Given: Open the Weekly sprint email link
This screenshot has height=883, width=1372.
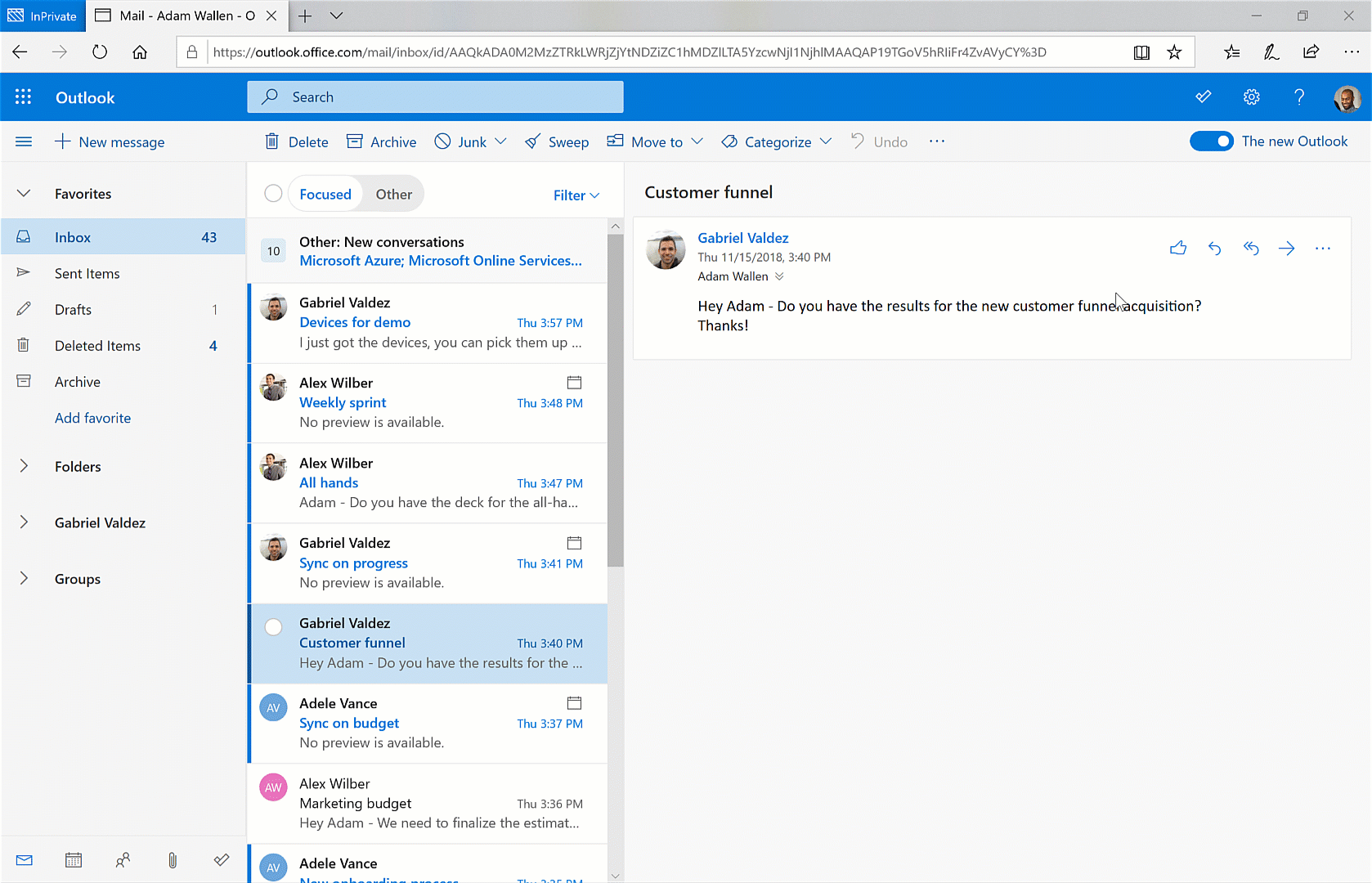Looking at the screenshot, I should pyautogui.click(x=343, y=402).
